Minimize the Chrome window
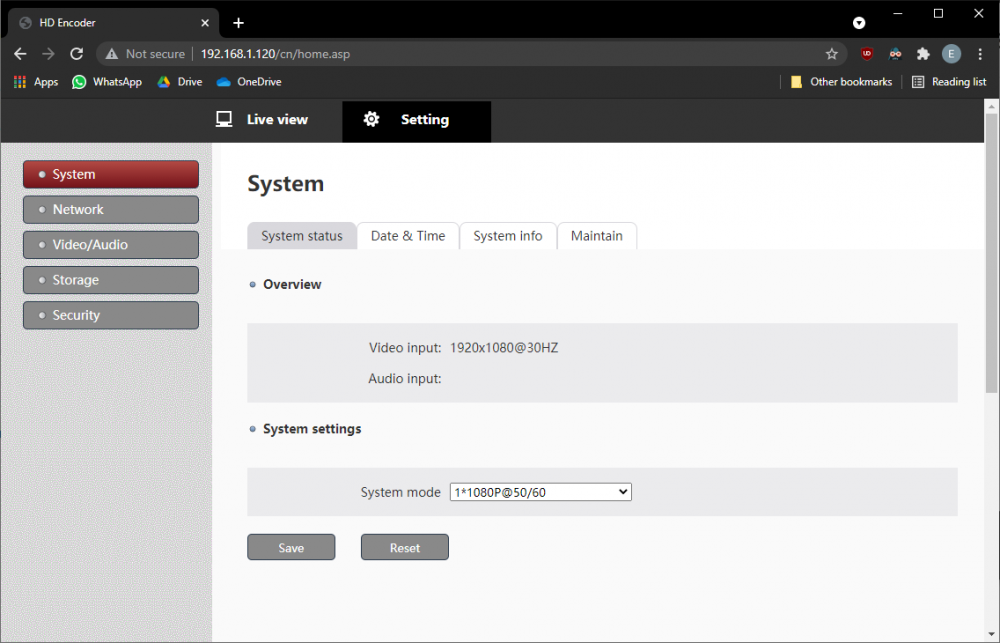Image resolution: width=1000 pixels, height=643 pixels. tap(898, 13)
